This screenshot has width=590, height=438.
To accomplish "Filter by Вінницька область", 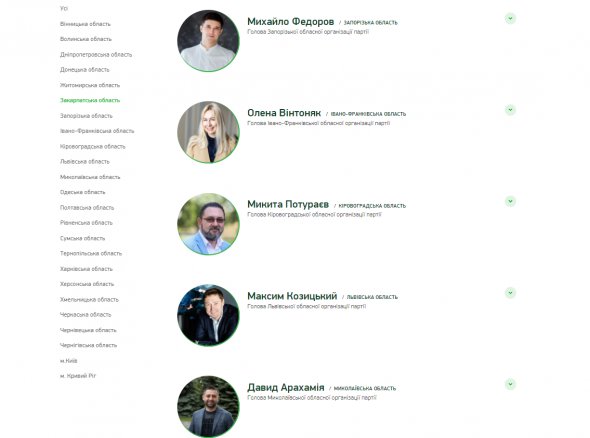I will coord(85,24).
